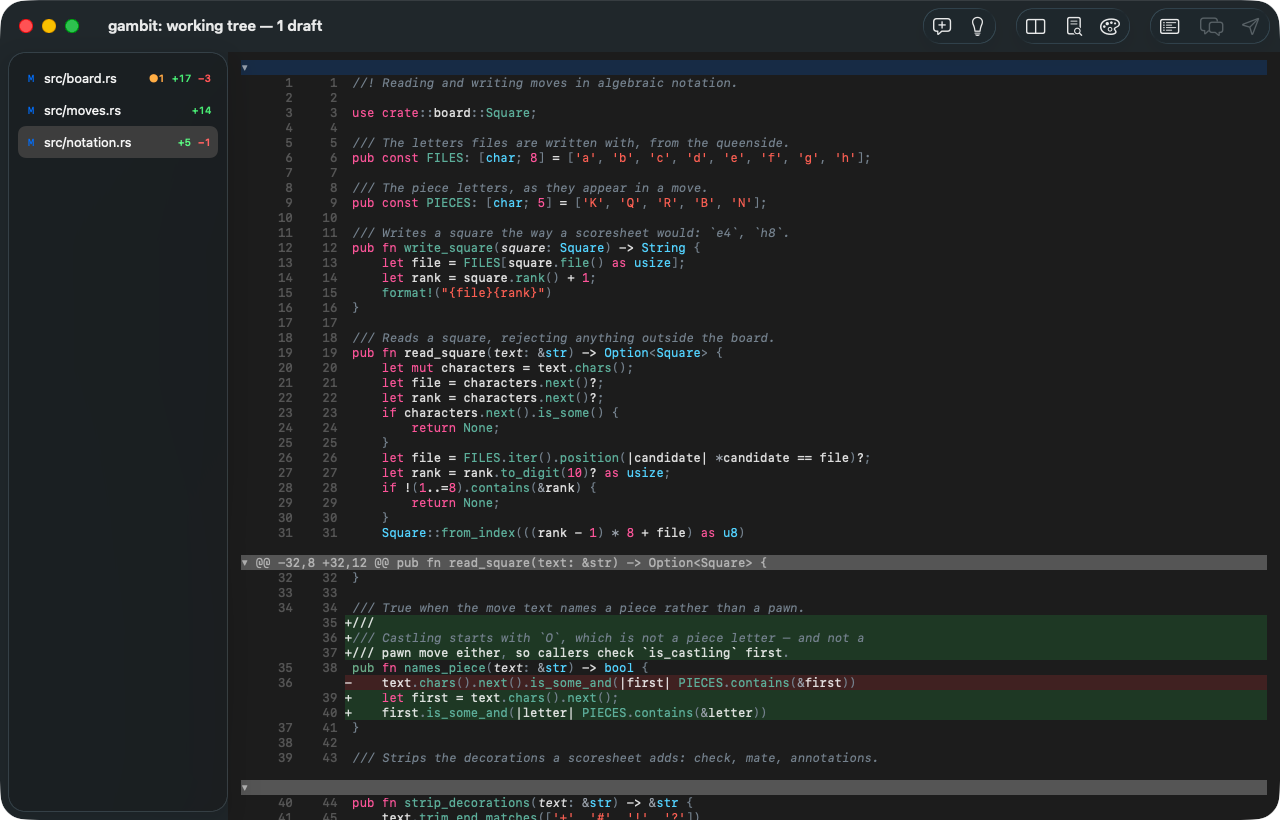Click the "+5" additions count for notation.rs
1280x820 pixels.
(184, 142)
